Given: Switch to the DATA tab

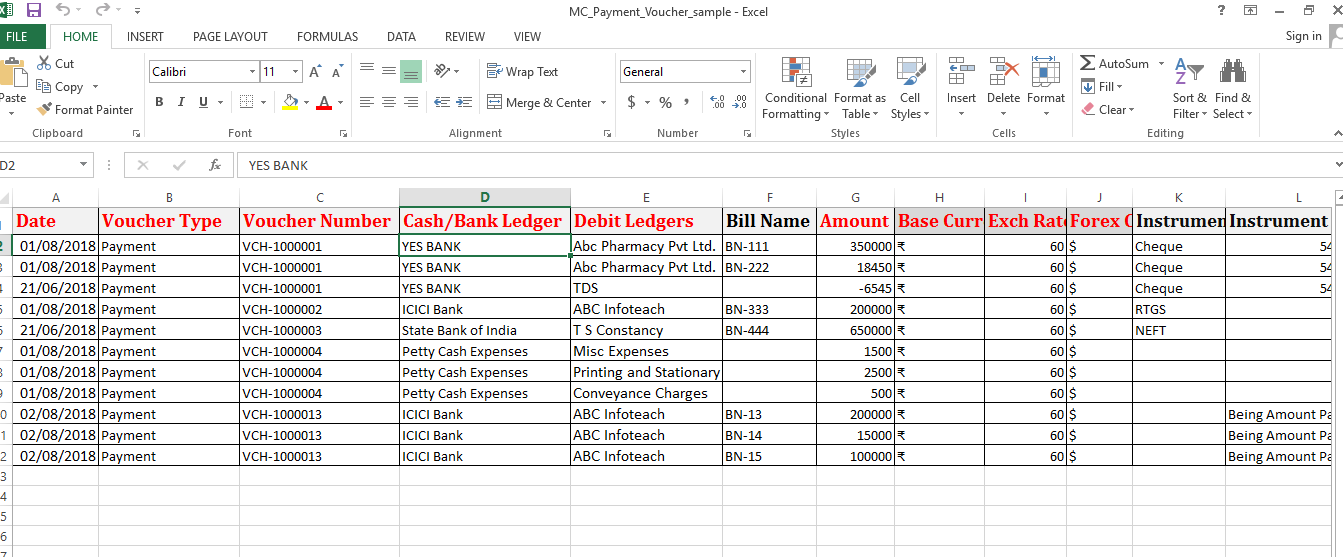Looking at the screenshot, I should 401,36.
